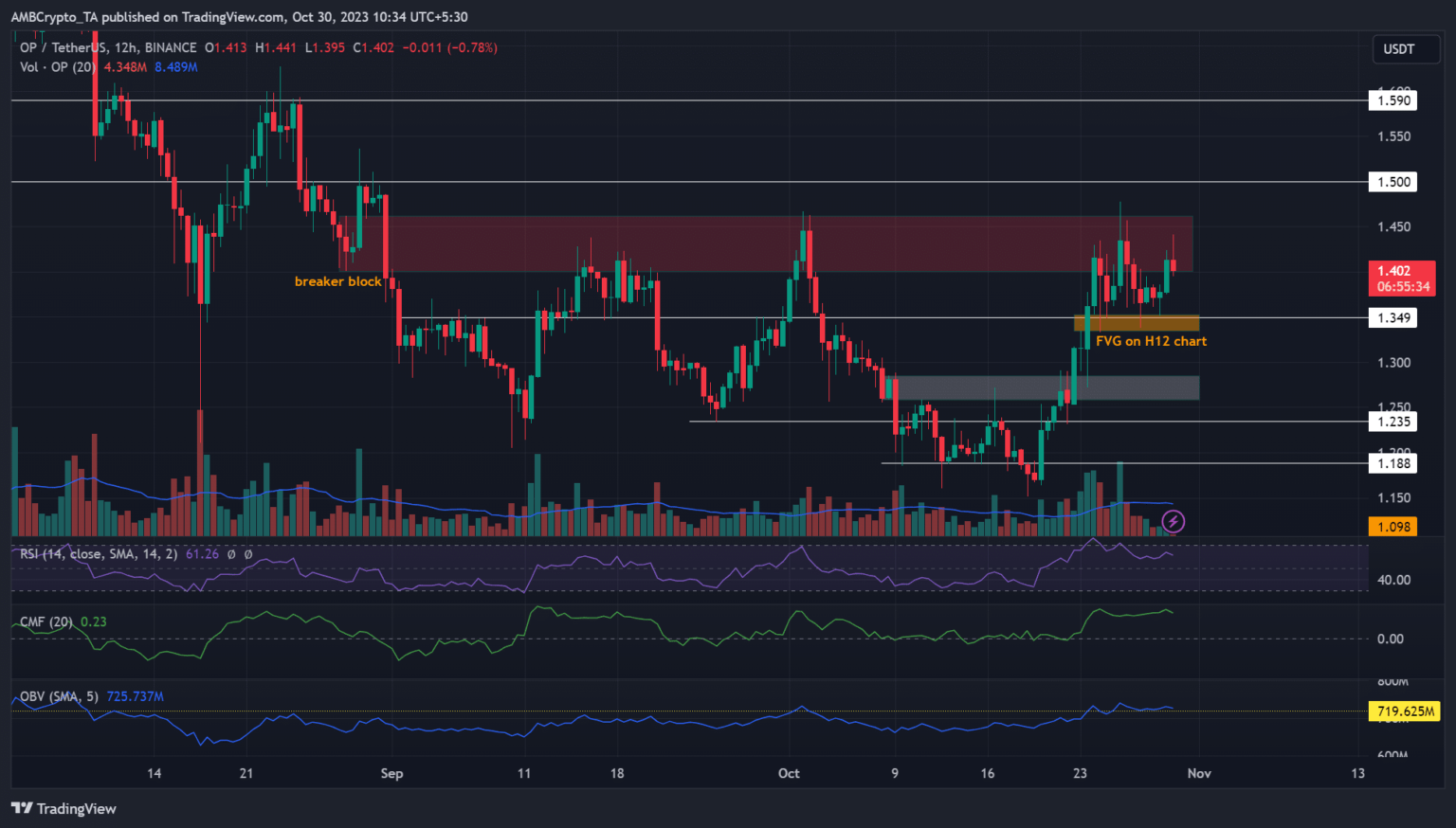Click the Vol · OP (20) indicator legend
The height and width of the screenshot is (828, 1456).
tap(58, 67)
